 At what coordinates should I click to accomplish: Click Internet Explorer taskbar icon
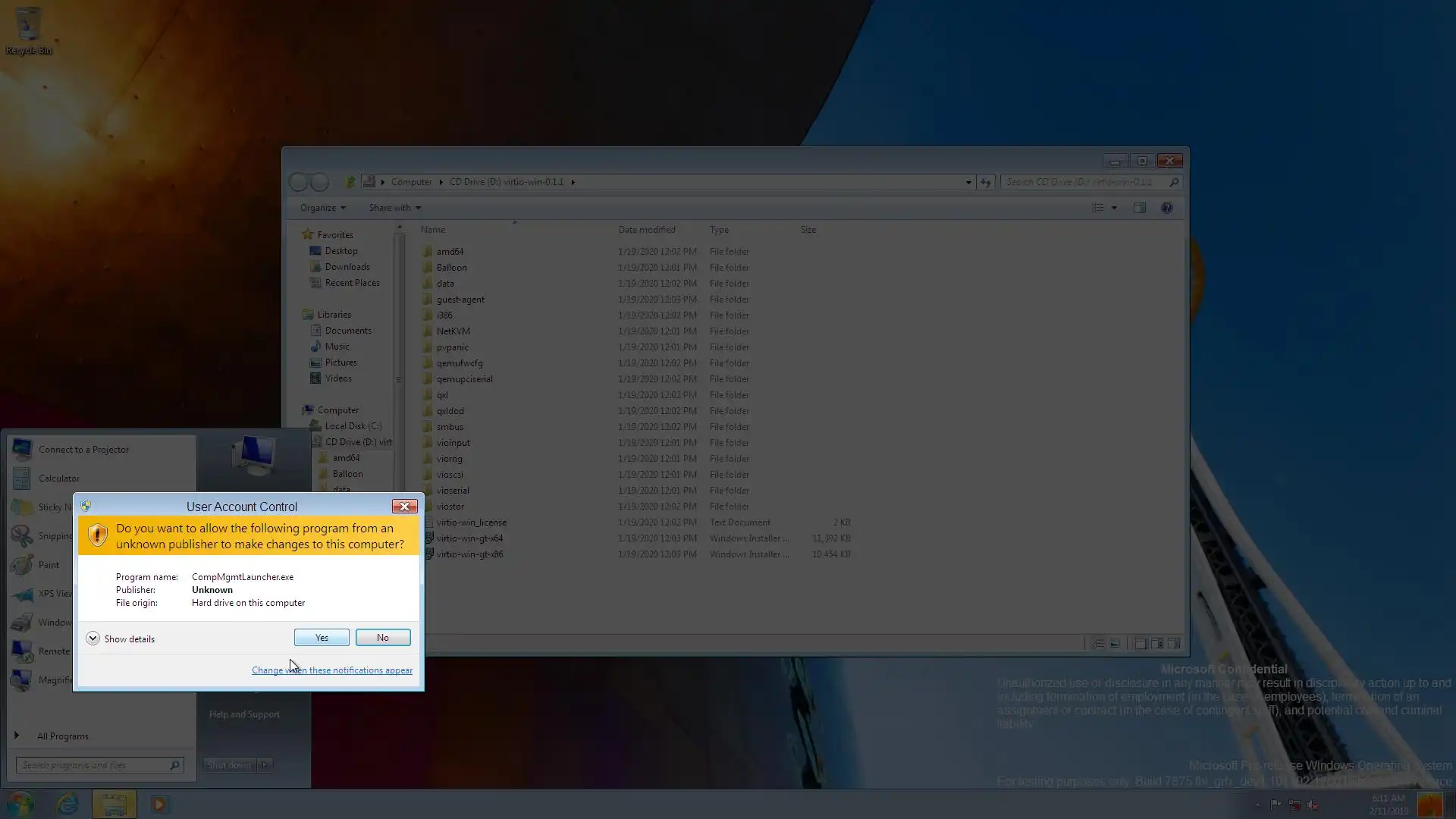tap(67, 804)
